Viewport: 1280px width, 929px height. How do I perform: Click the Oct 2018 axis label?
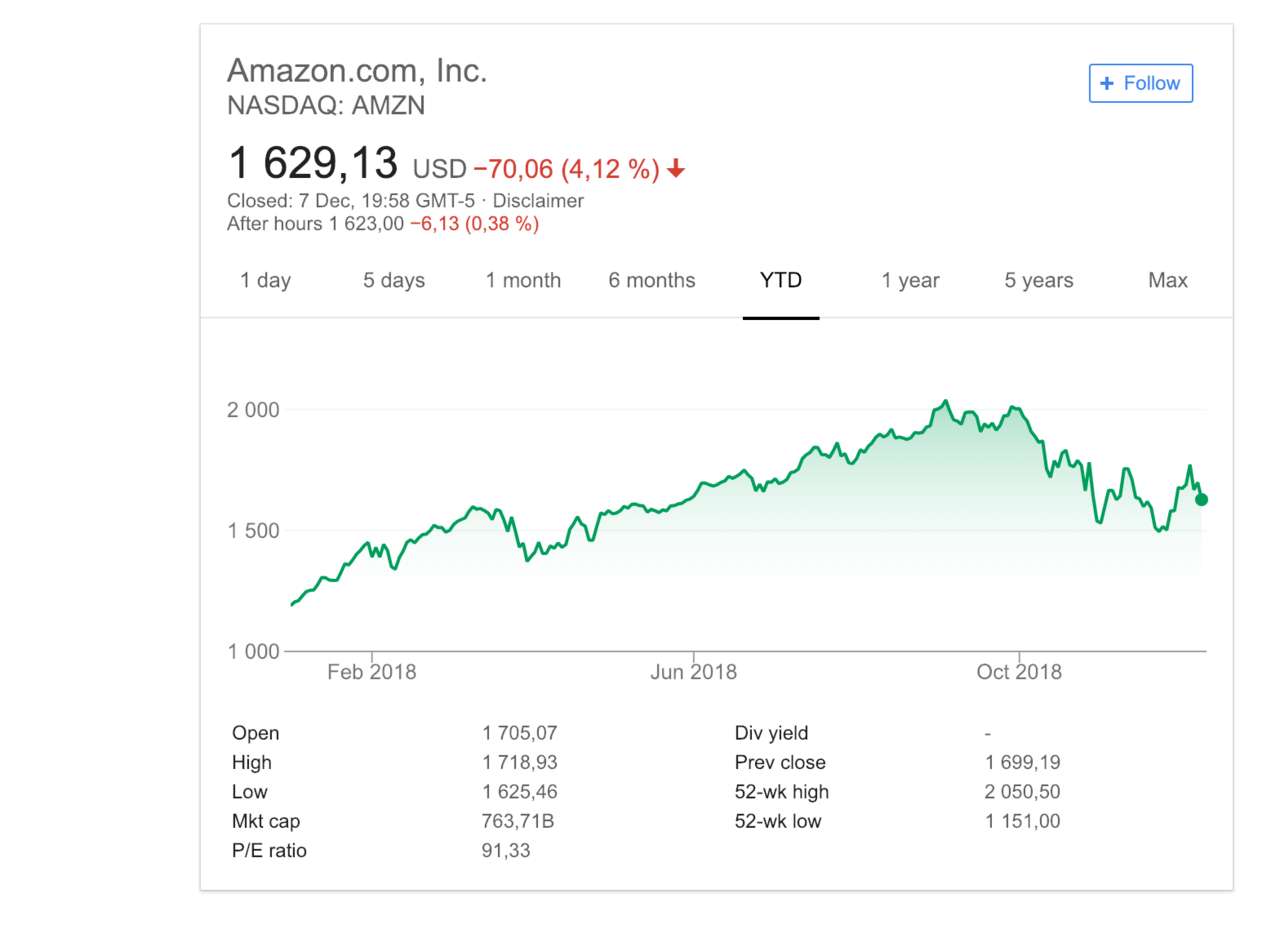(x=1018, y=672)
